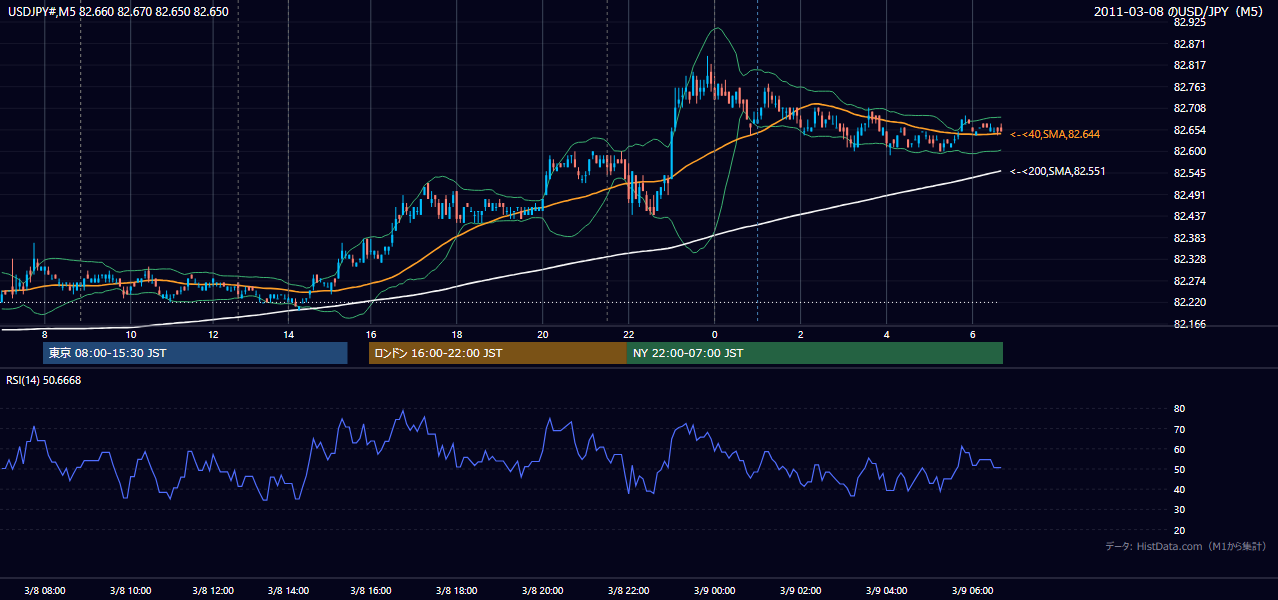Click RSI axis level 20
The height and width of the screenshot is (600, 1278).
click(x=1180, y=531)
